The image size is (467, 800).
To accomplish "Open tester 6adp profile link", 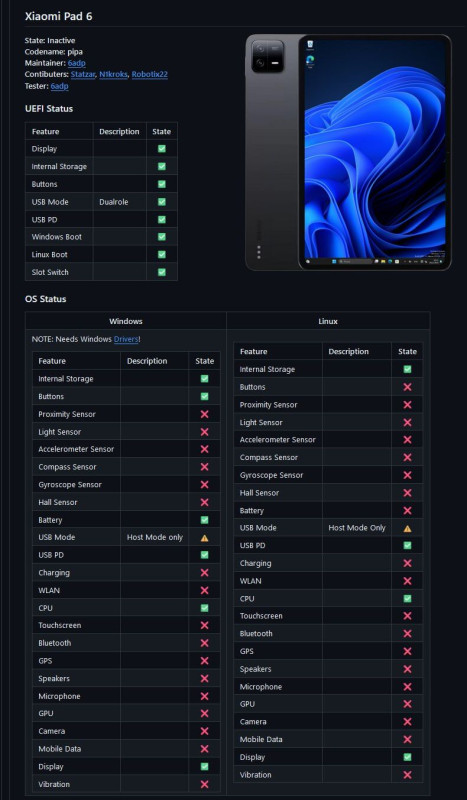I will tap(59, 86).
